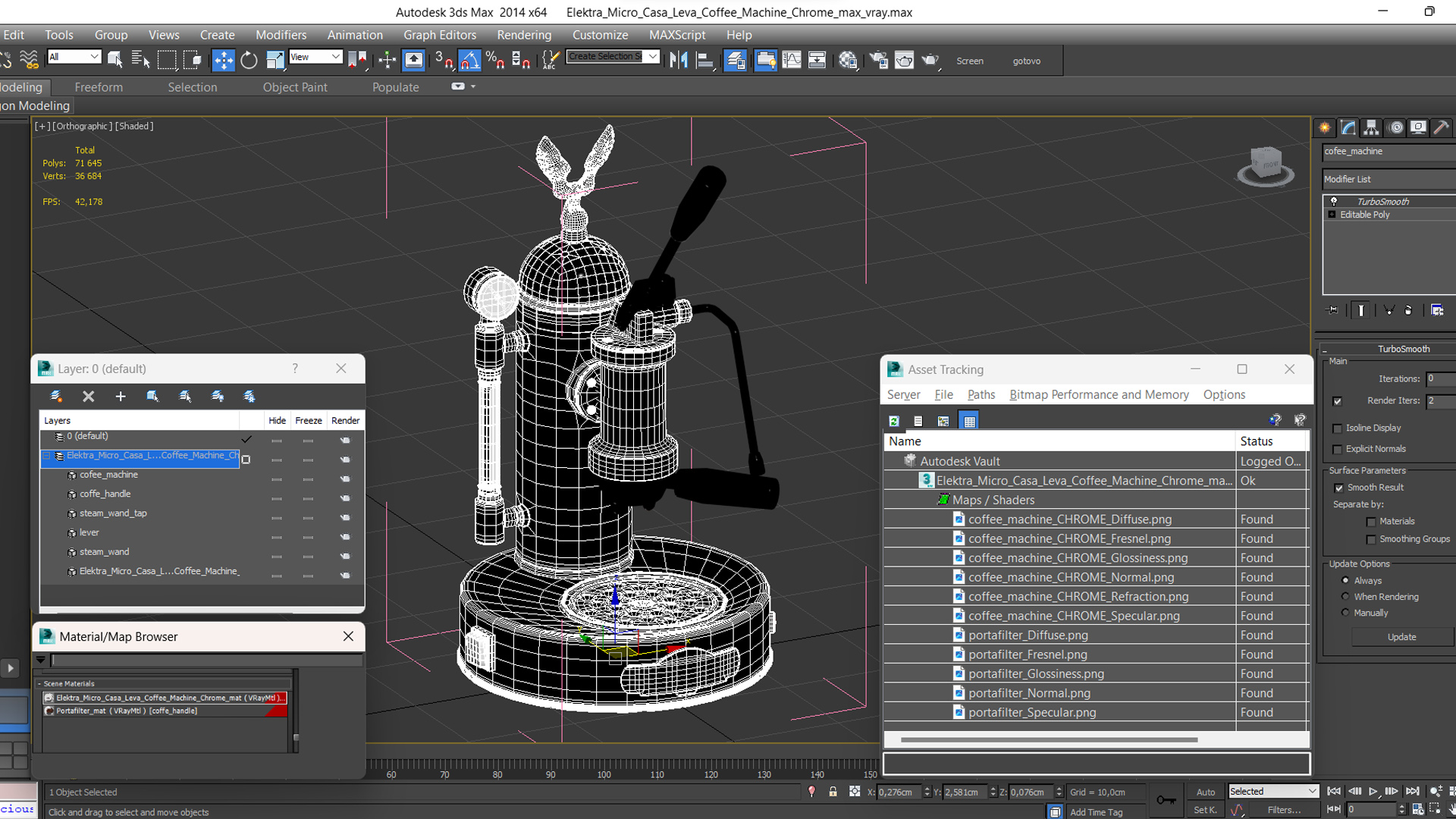The height and width of the screenshot is (819, 1456).
Task: Add selected objects to layer plus icon
Action: [120, 396]
